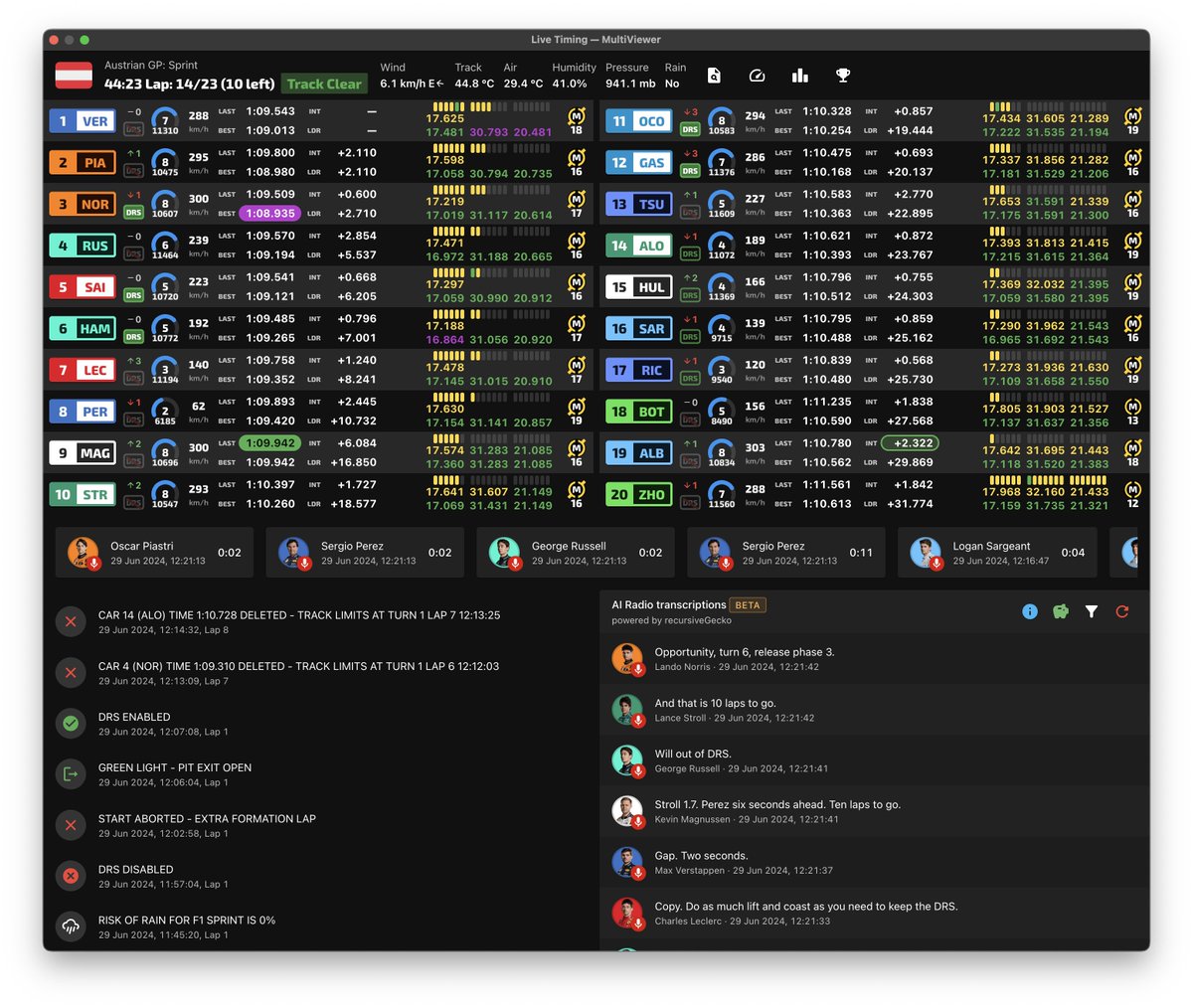Select the ALO driver tag

pos(639,246)
